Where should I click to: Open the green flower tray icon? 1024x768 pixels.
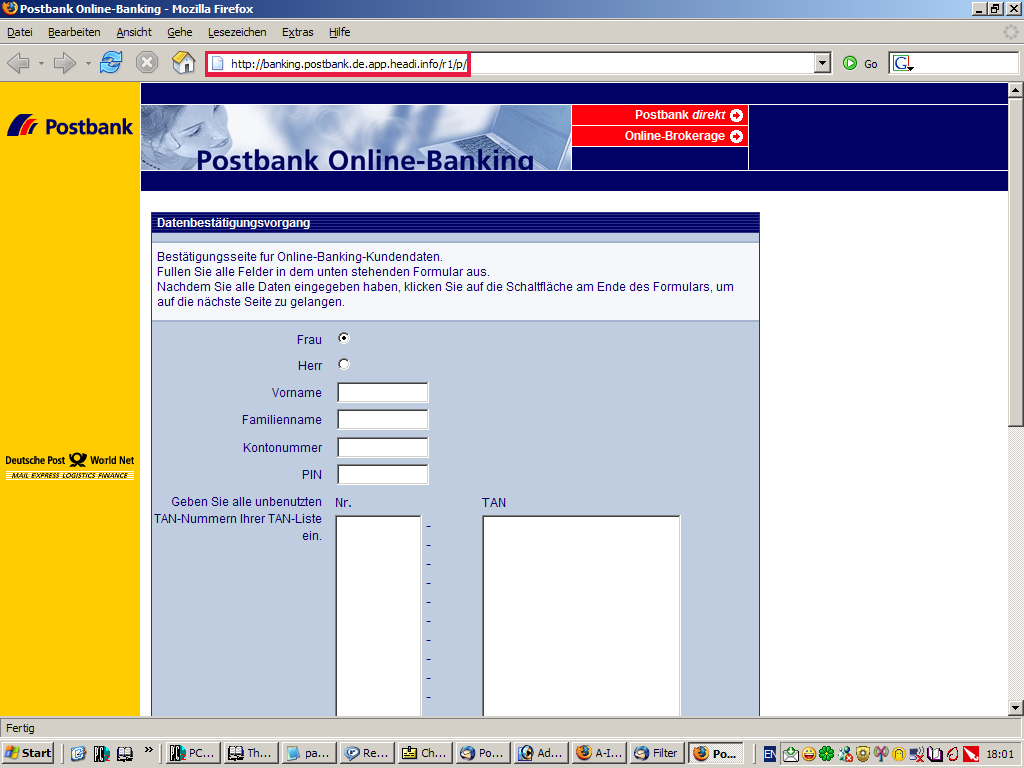827,754
